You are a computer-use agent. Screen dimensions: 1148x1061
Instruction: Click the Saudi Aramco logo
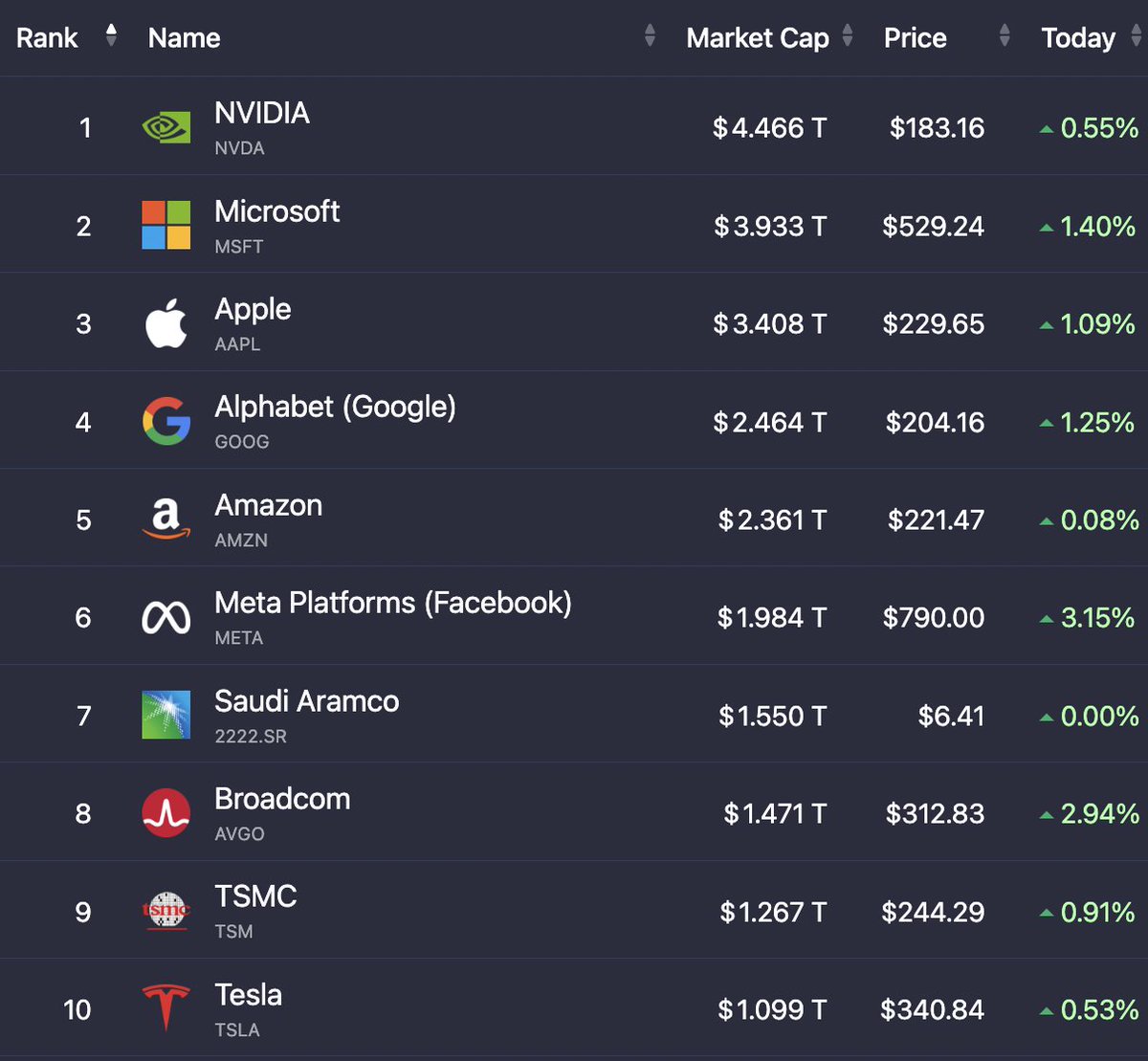point(166,715)
